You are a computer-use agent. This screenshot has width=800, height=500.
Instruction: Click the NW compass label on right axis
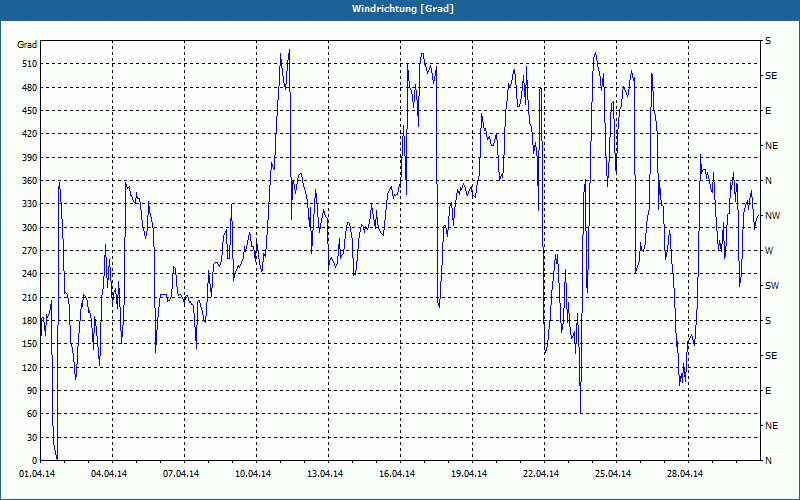pos(772,216)
